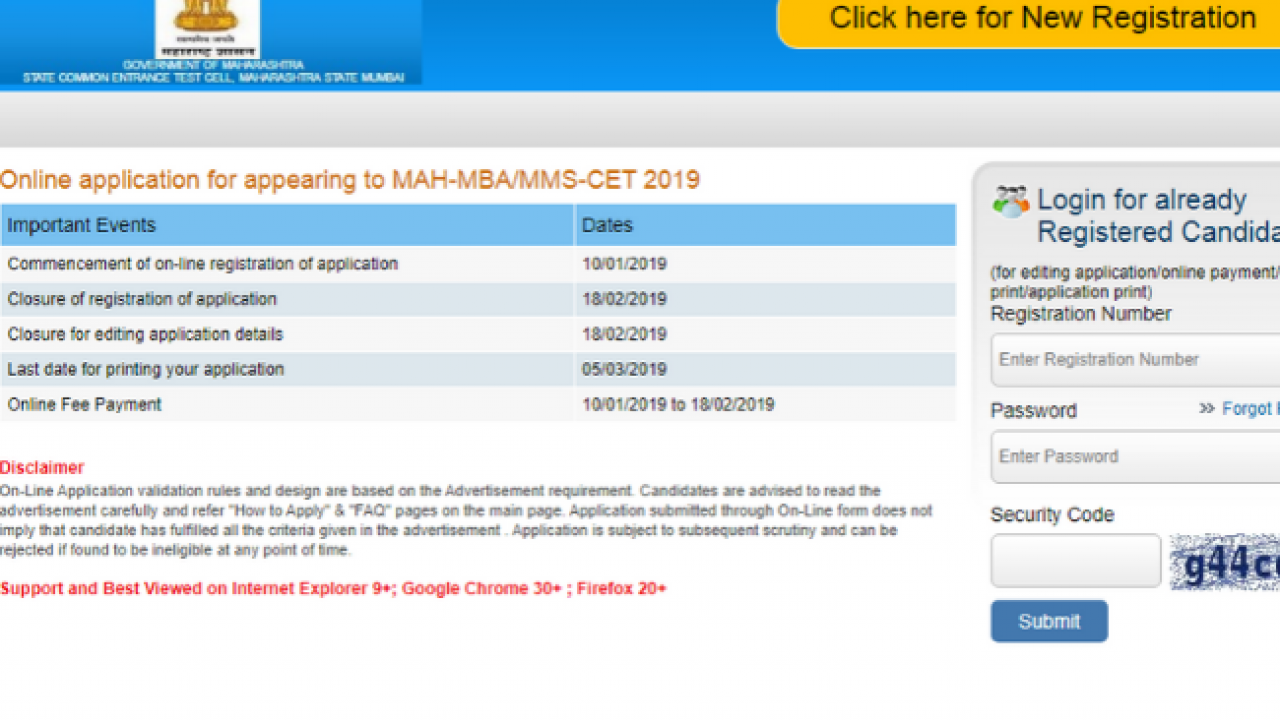Screen dimensions: 1280x720
Task: Click the users icon beside Login heading
Action: [1010, 201]
